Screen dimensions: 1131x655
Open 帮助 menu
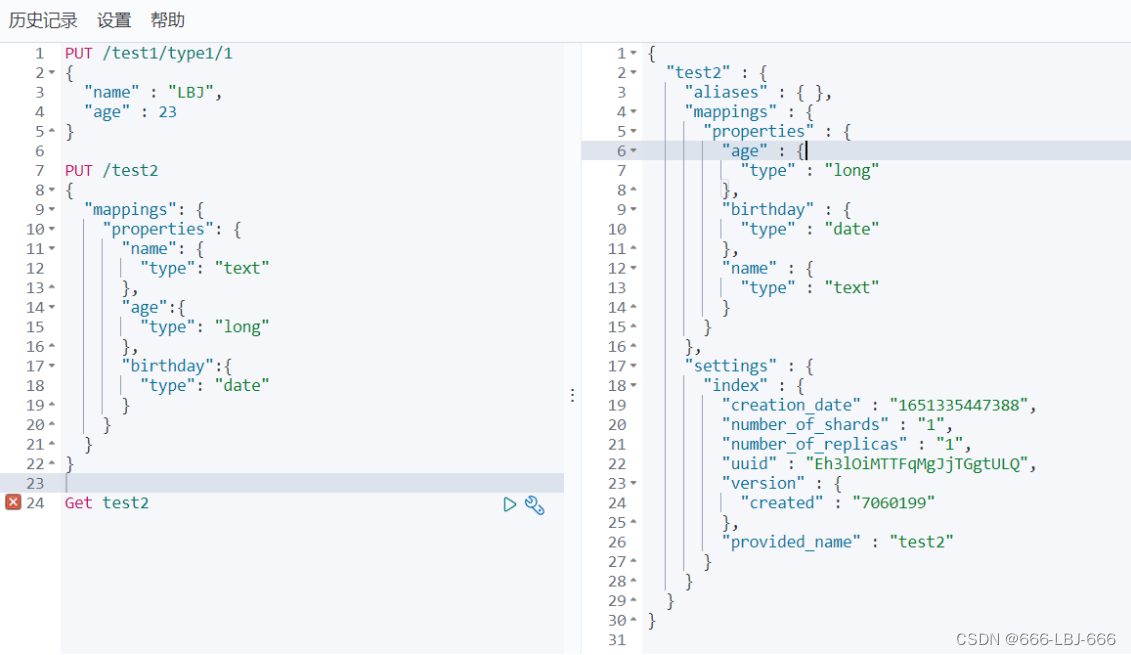pyautogui.click(x=168, y=20)
